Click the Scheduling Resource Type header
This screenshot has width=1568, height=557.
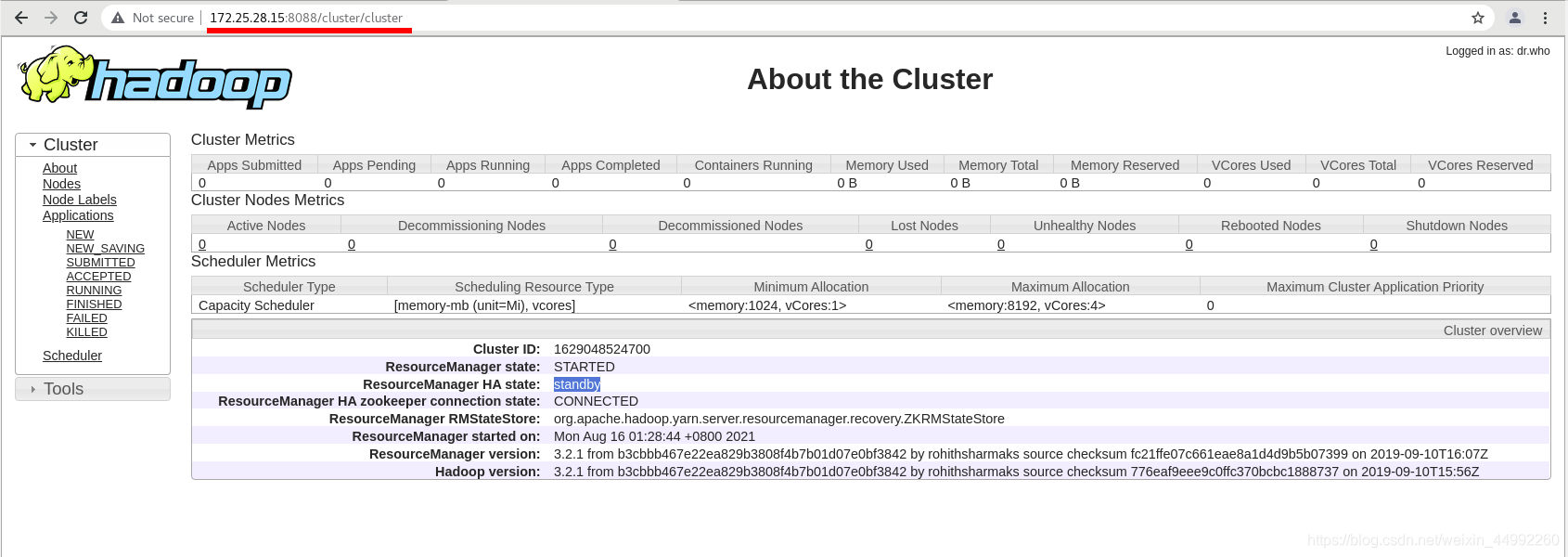[x=534, y=287]
